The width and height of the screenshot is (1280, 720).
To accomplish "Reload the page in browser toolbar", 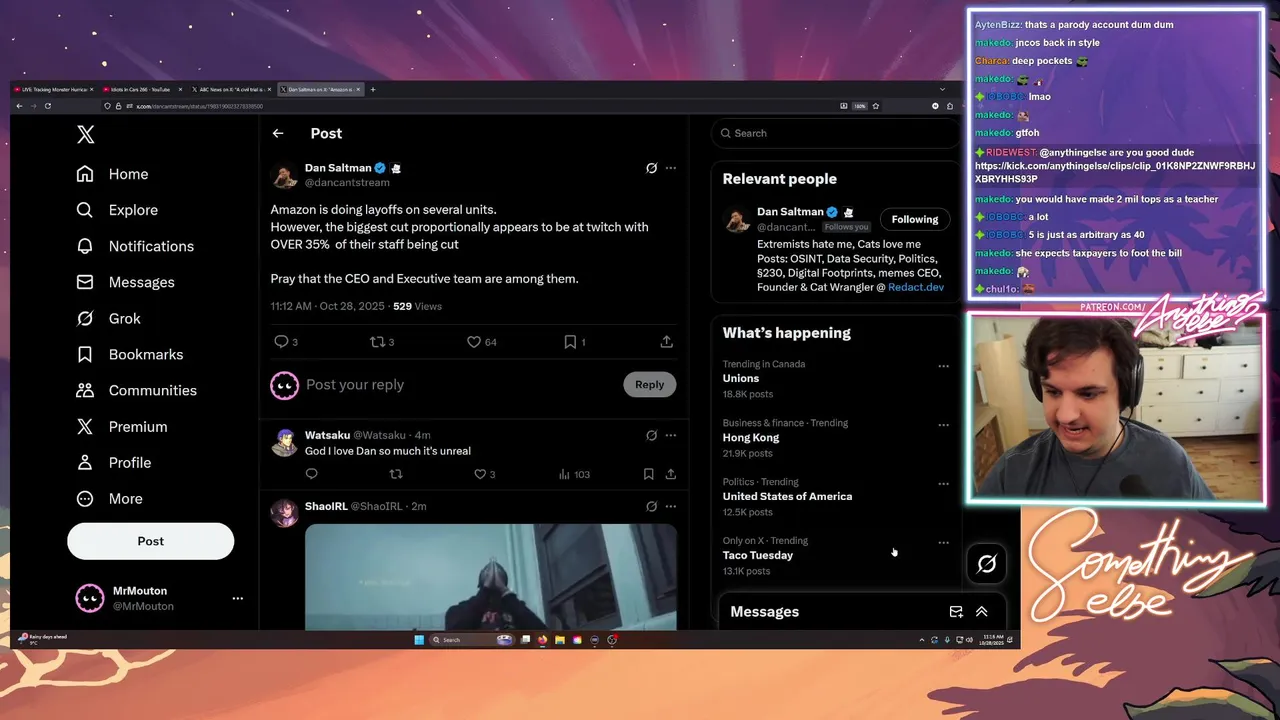I will (47, 106).
